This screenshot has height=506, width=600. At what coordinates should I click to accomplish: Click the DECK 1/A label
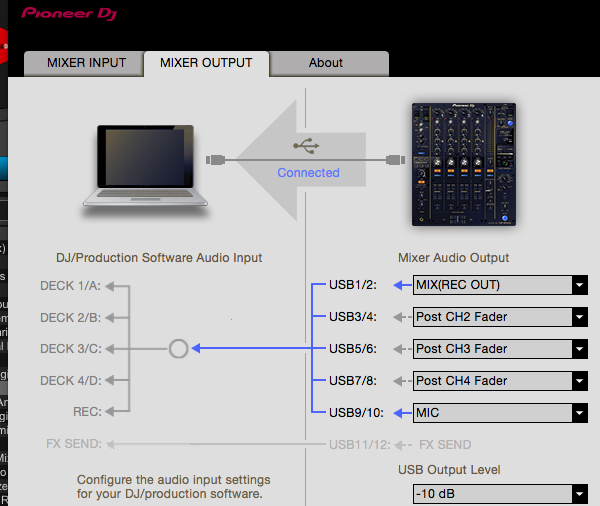[71, 286]
